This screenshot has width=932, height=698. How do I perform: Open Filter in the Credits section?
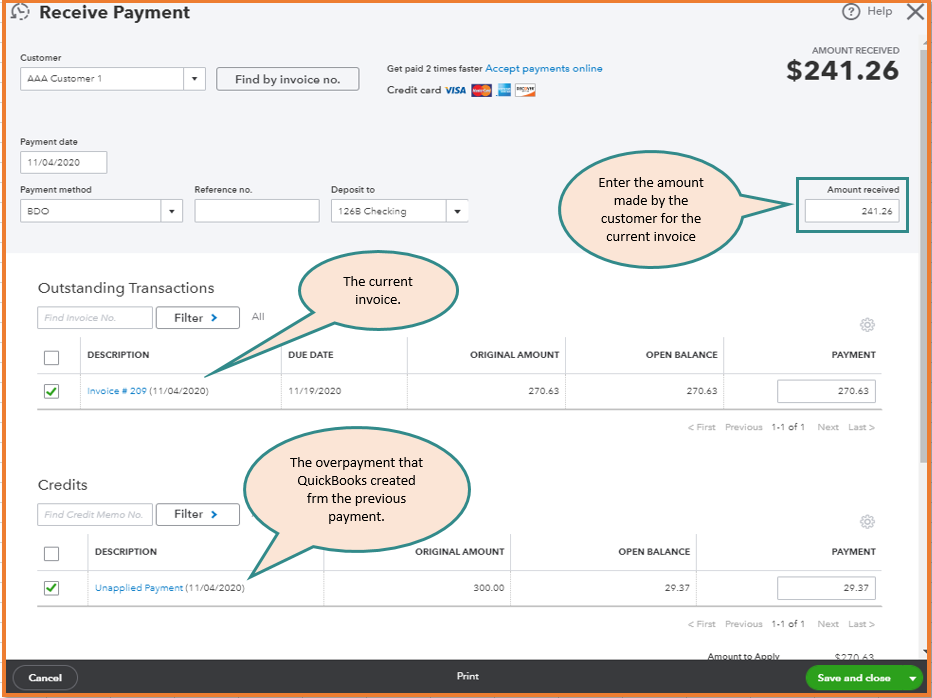click(197, 514)
